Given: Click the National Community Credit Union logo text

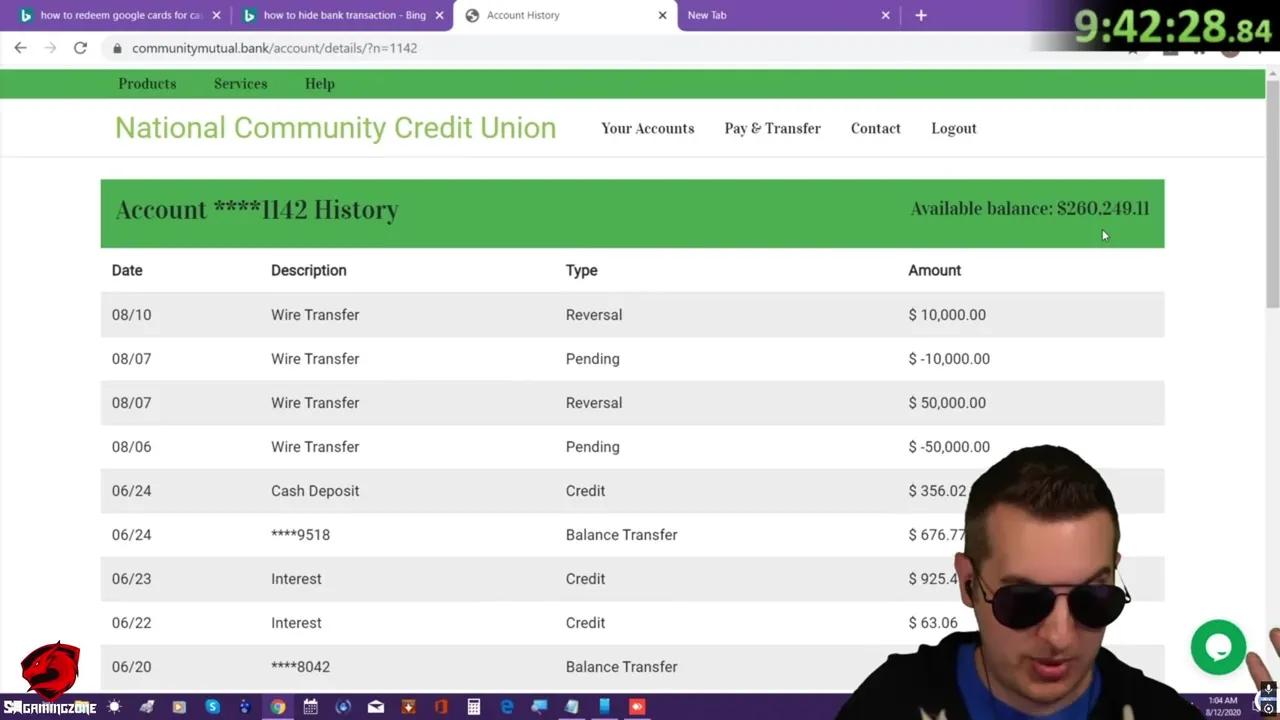Looking at the screenshot, I should pyautogui.click(x=335, y=128).
